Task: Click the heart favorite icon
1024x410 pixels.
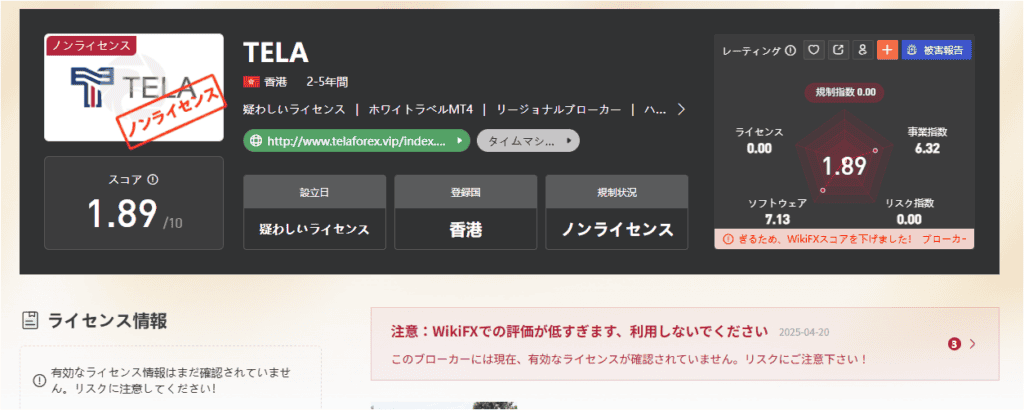Action: coord(814,49)
